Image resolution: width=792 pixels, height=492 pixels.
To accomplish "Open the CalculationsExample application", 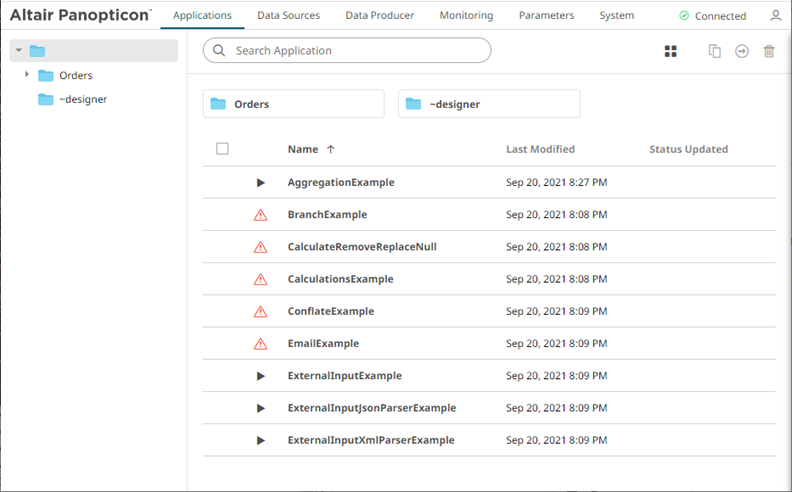I will click(340, 279).
